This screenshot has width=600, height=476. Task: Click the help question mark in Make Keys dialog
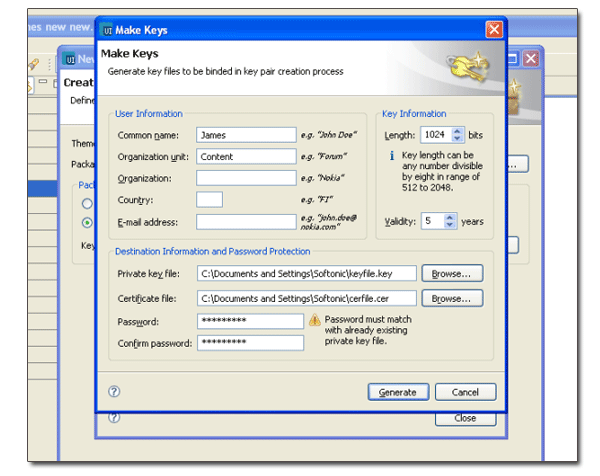pos(114,391)
